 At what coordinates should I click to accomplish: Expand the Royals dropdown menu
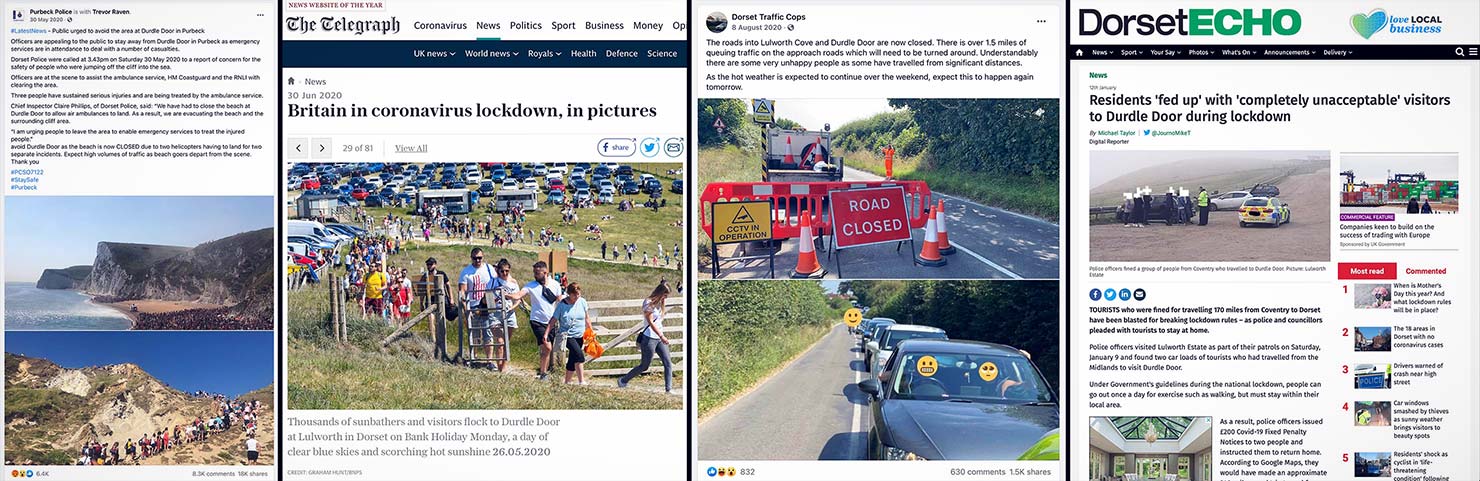point(544,54)
